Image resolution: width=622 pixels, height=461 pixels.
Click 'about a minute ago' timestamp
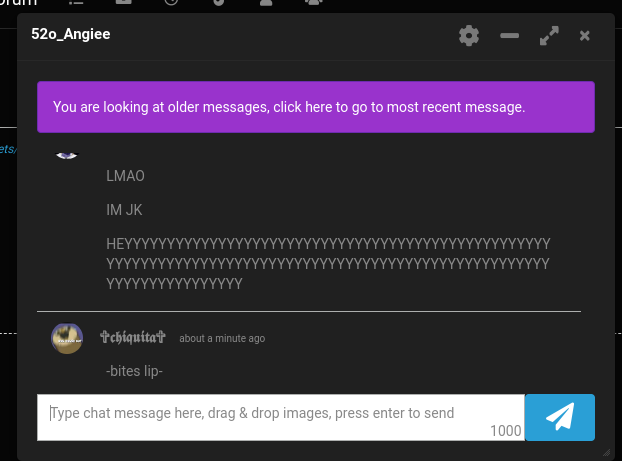(x=222, y=338)
